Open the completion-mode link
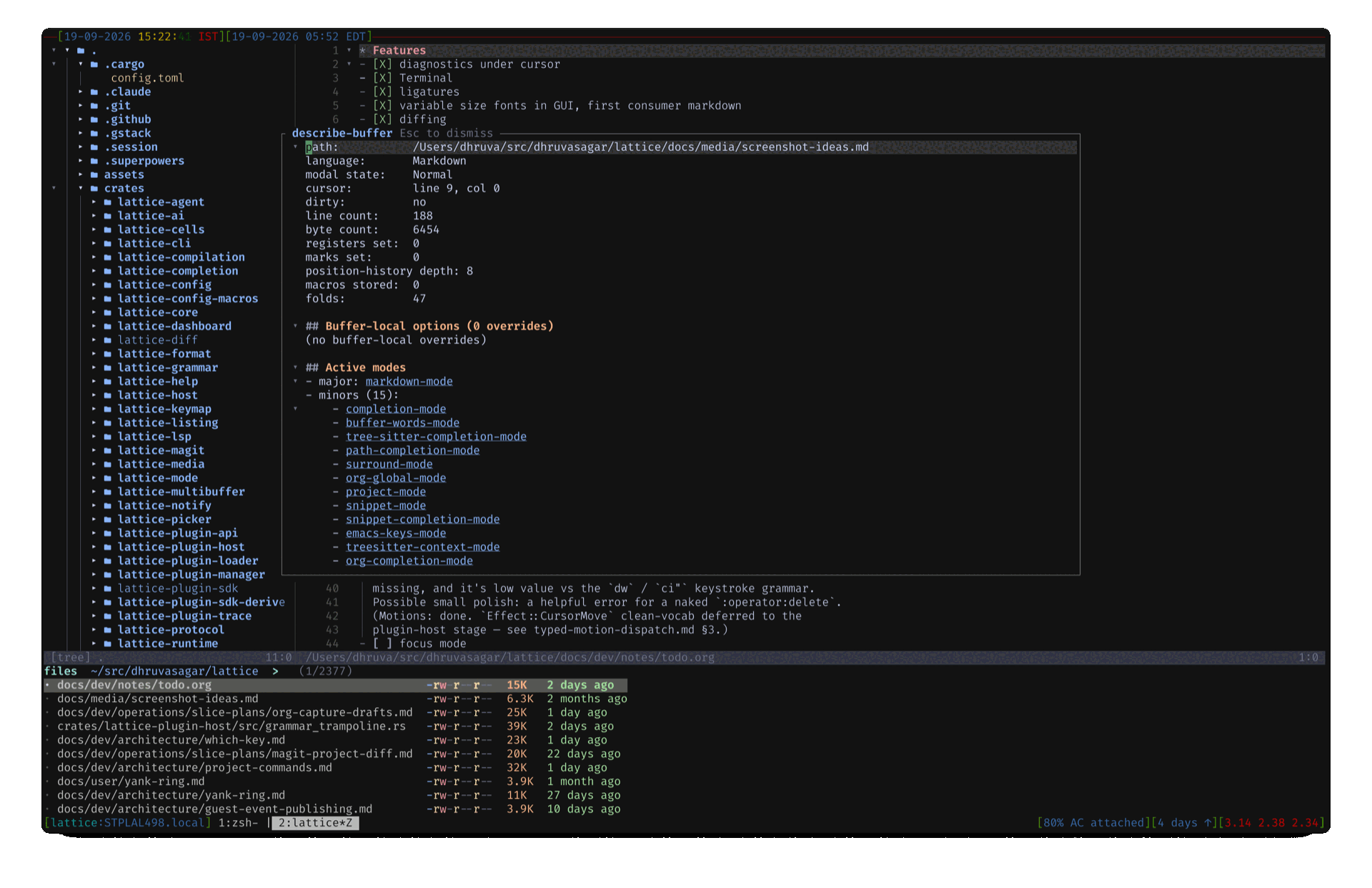Screen dimensions: 1372x888 (x=396, y=409)
